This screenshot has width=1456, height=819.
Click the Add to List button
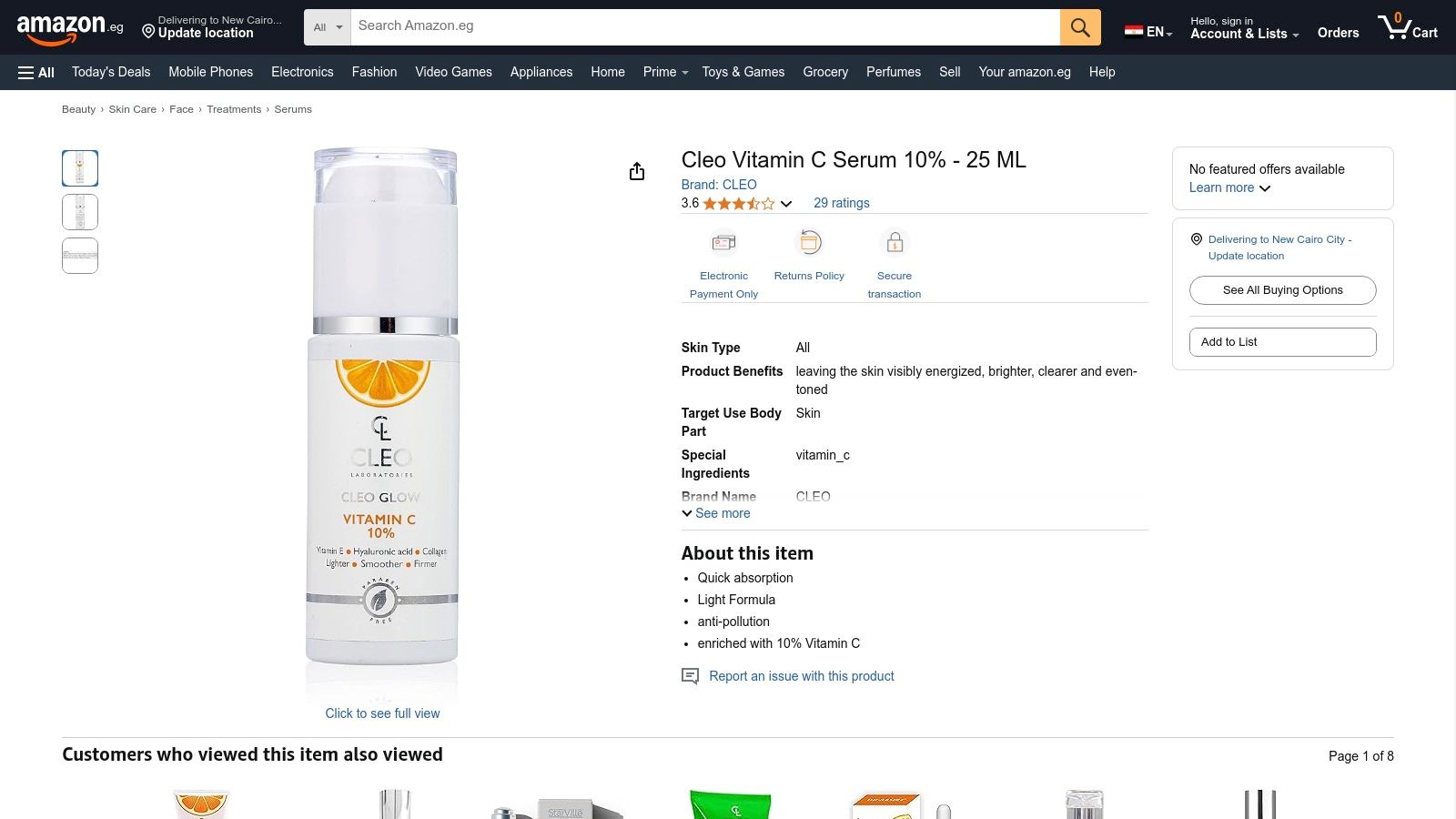pyautogui.click(x=1283, y=342)
